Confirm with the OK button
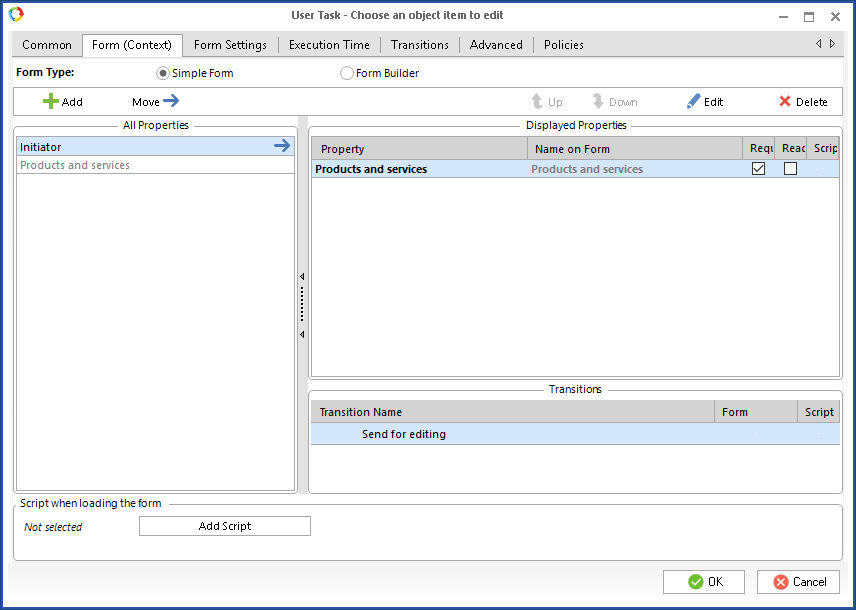 [x=704, y=582]
